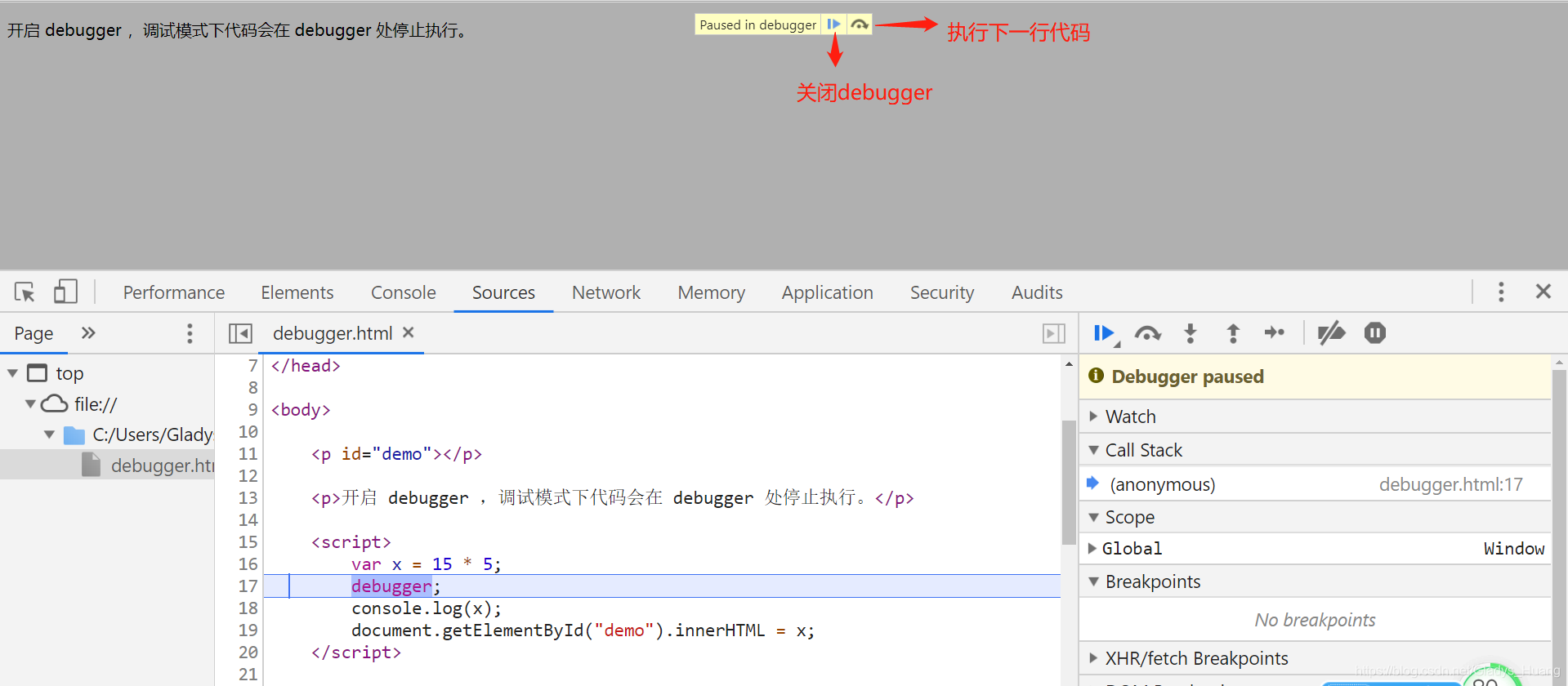
Task: Expand the Global scope entry
Action: tap(1092, 548)
